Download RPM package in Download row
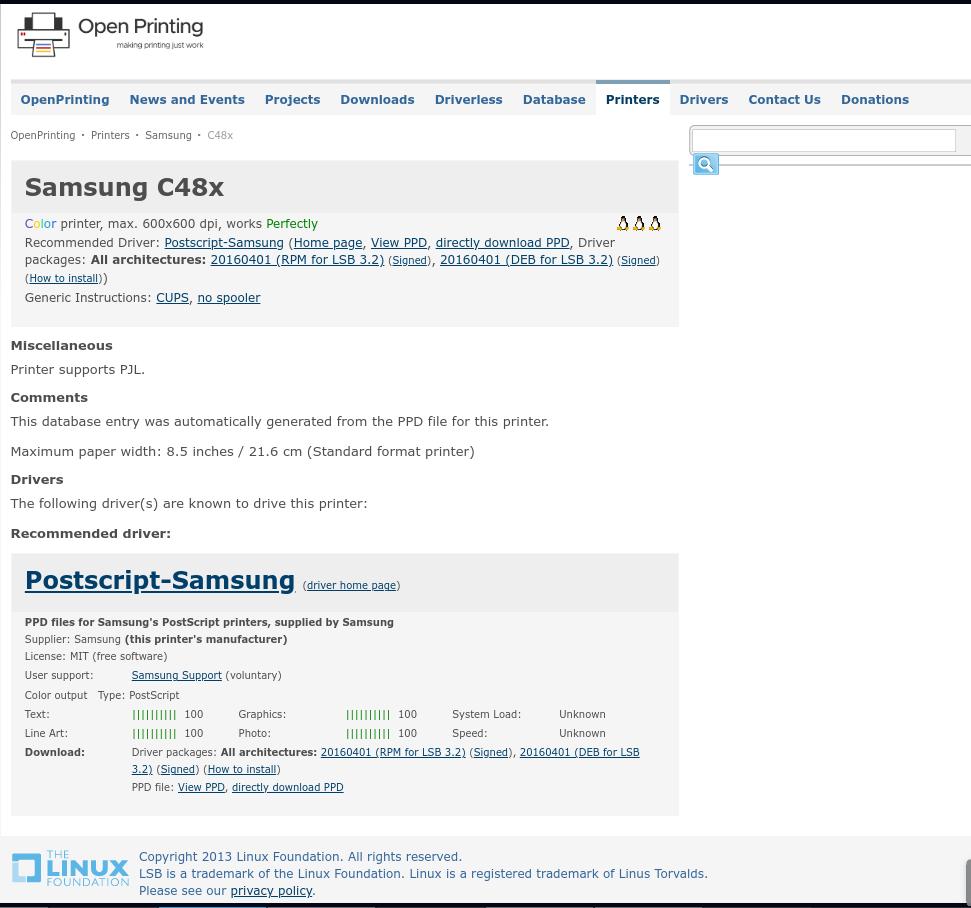The height and width of the screenshot is (908, 971). (393, 753)
